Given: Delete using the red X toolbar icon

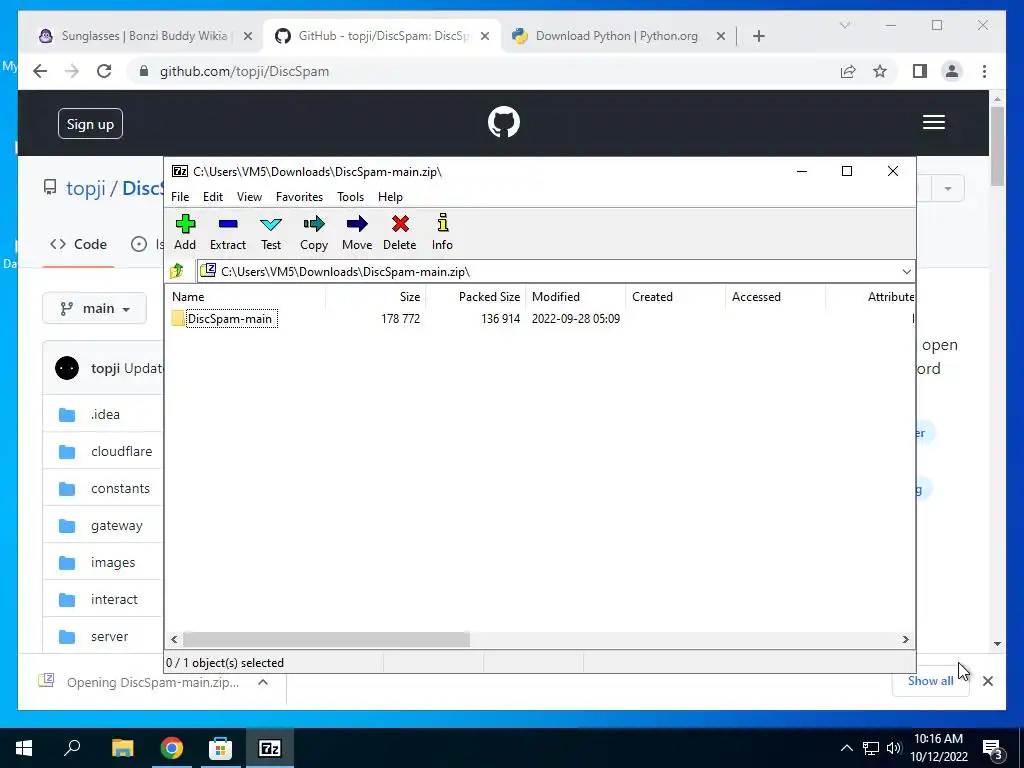Looking at the screenshot, I should click(x=400, y=232).
